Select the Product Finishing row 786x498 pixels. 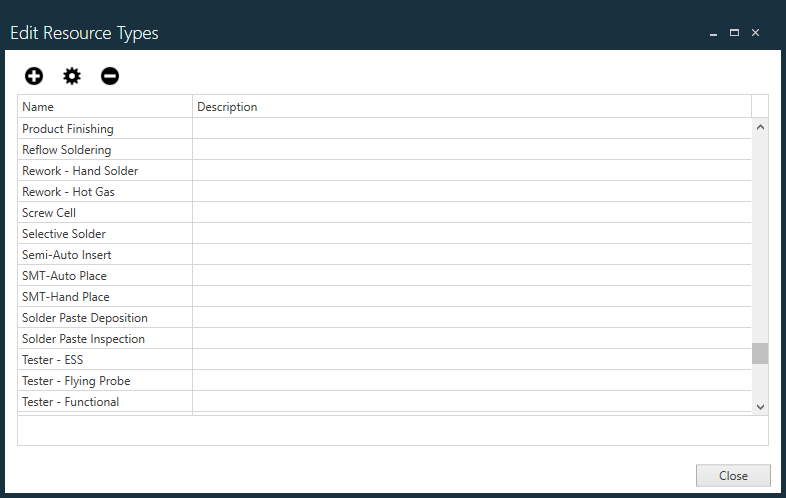click(68, 129)
